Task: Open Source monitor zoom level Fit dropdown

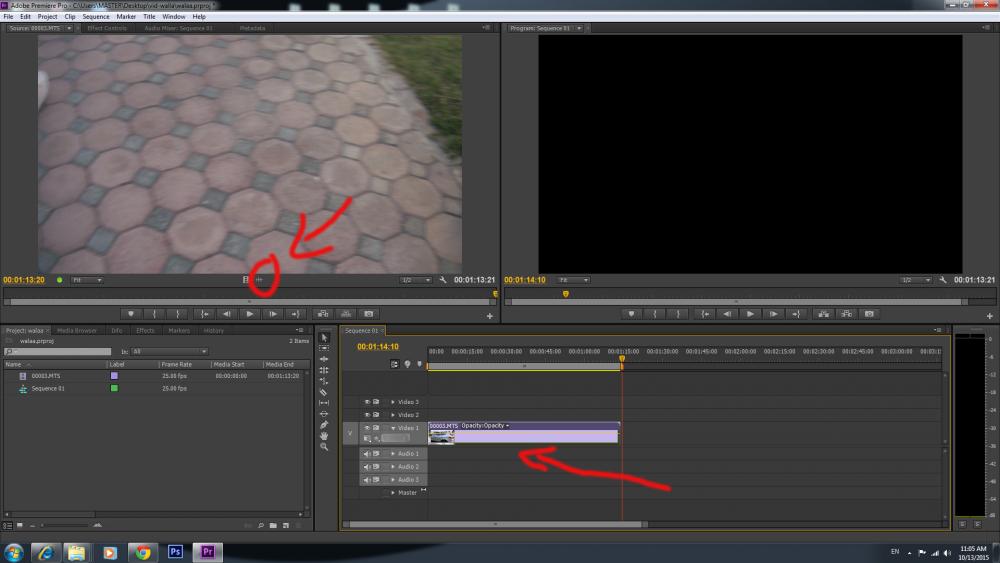Action: [x=87, y=280]
